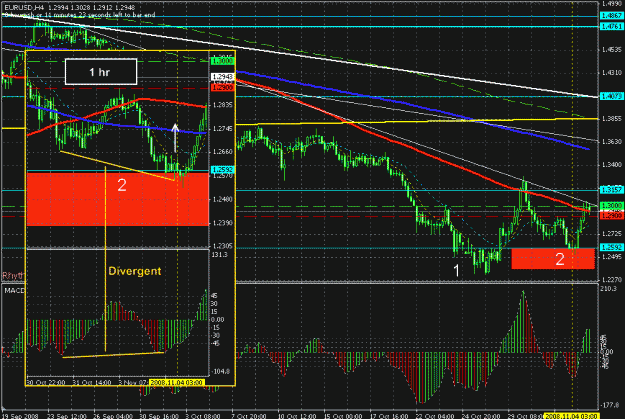Click the MACD indicator window label
The width and height of the screenshot is (625, 419).
(x=14, y=291)
